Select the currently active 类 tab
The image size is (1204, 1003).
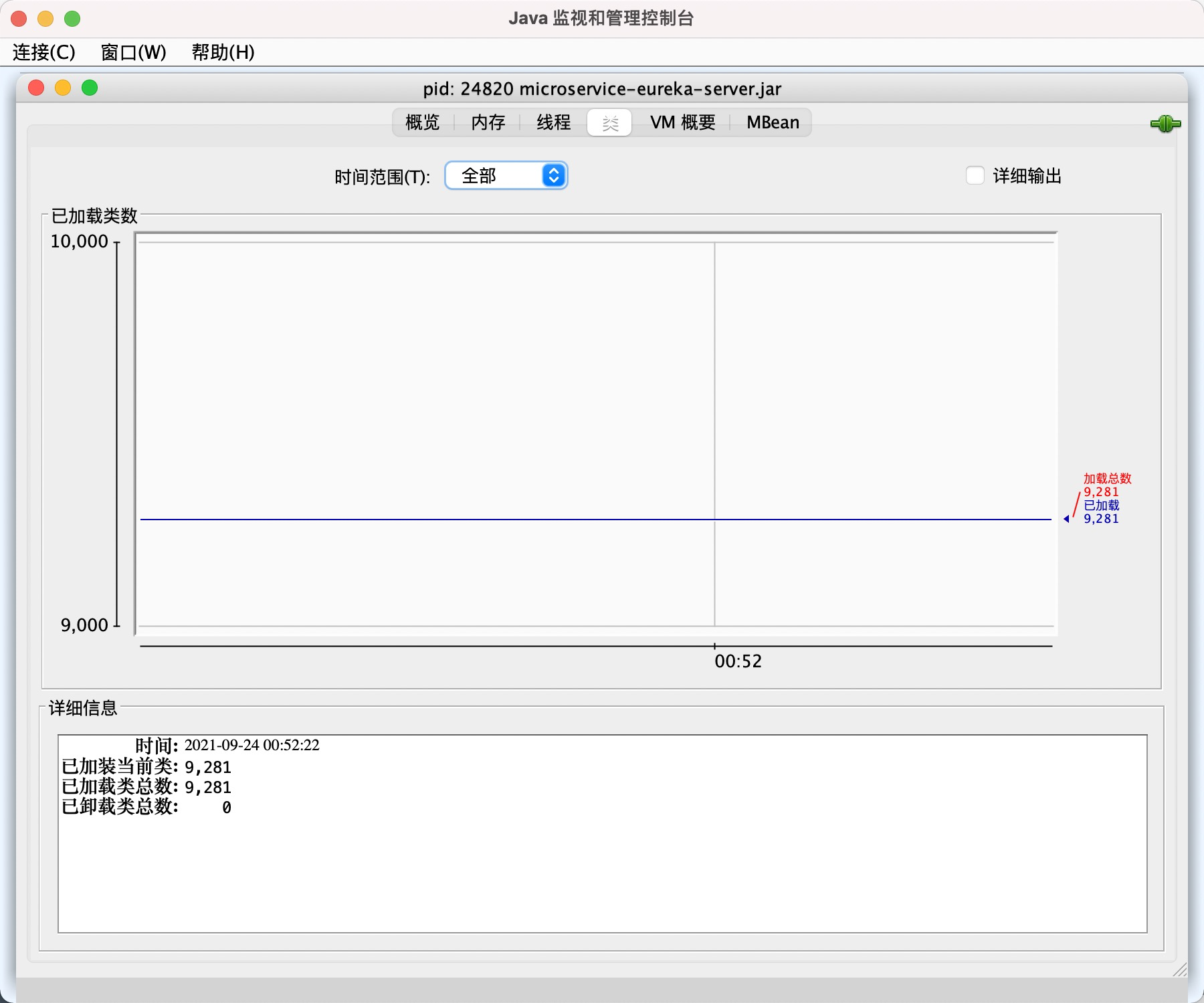[609, 122]
